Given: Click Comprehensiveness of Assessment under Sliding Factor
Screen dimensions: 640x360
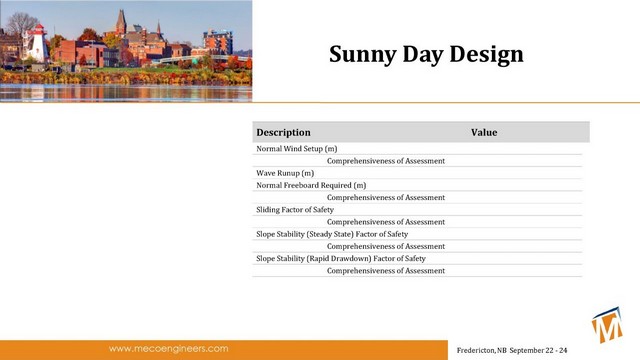Looking at the screenshot, I should click(x=386, y=222).
